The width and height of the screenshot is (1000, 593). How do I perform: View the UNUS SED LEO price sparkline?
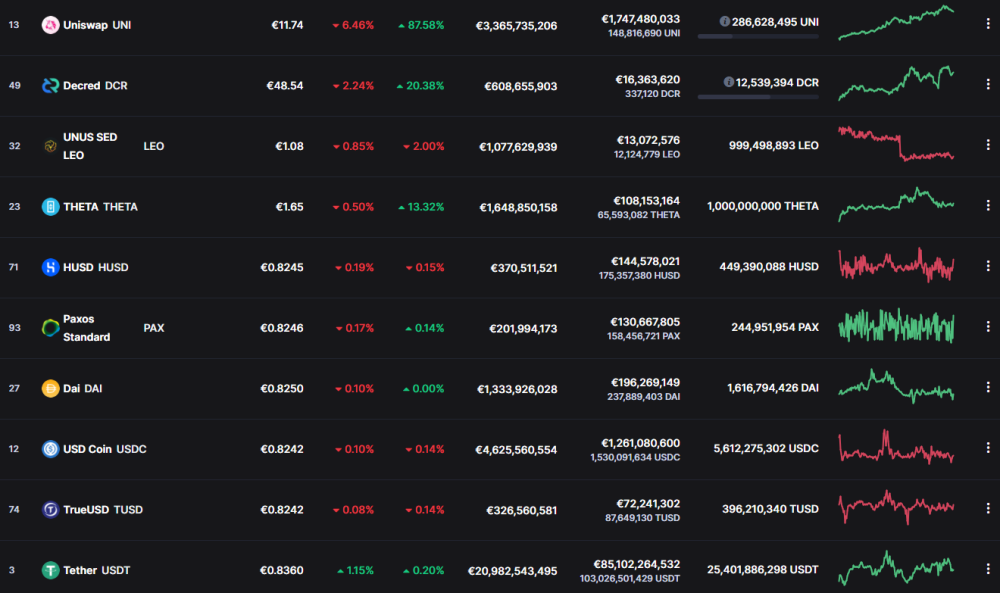[x=896, y=143]
